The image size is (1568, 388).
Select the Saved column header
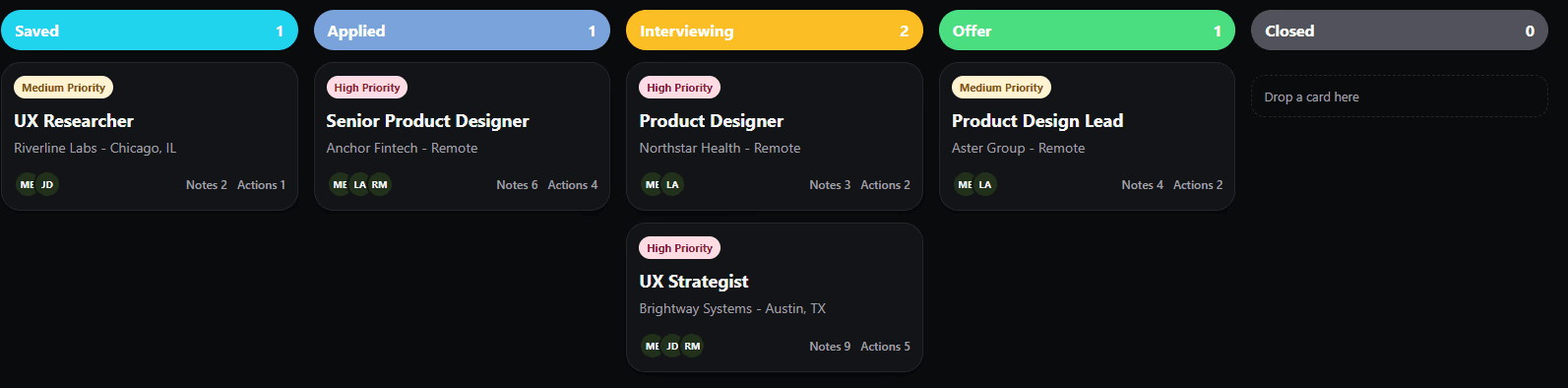(x=150, y=31)
